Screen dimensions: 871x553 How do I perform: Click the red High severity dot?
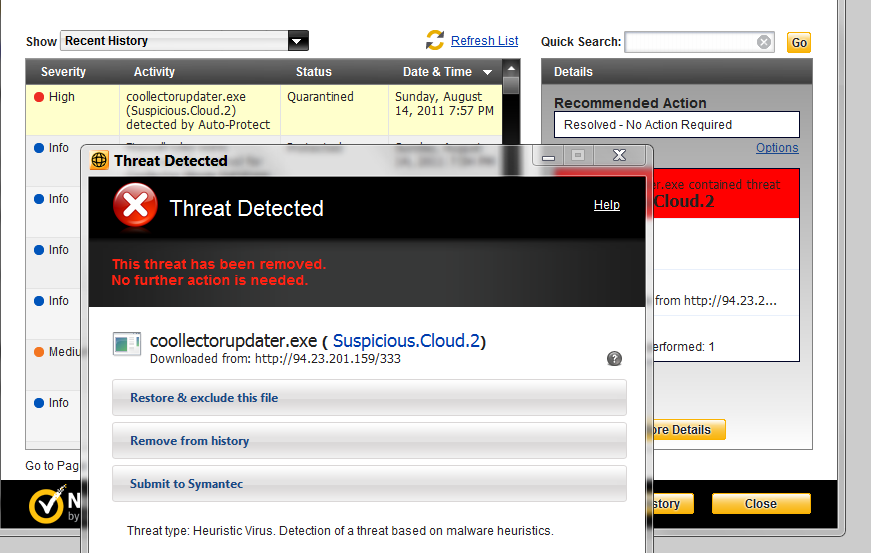(x=39, y=97)
